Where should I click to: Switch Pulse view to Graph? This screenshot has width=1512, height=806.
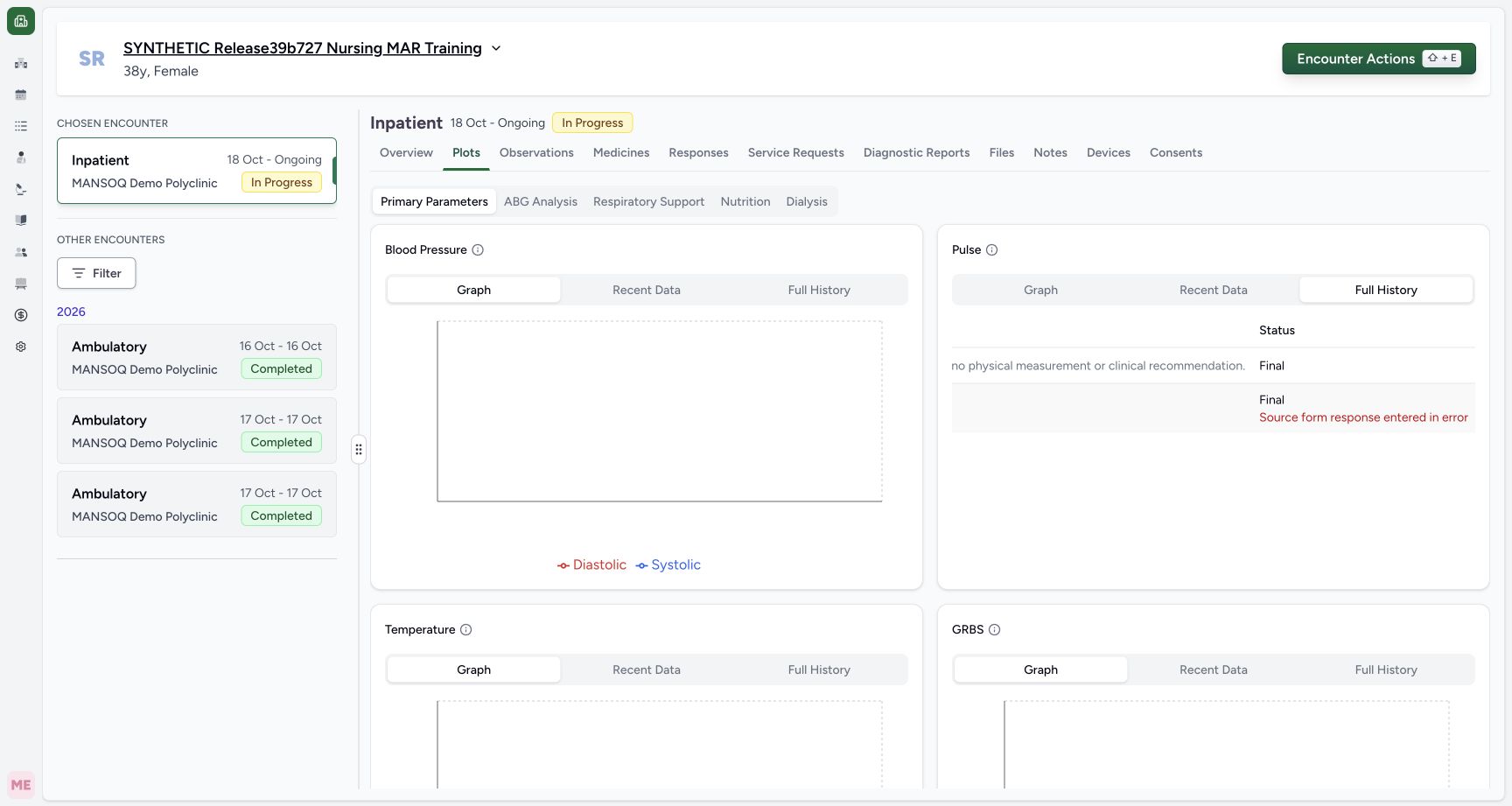click(1040, 290)
